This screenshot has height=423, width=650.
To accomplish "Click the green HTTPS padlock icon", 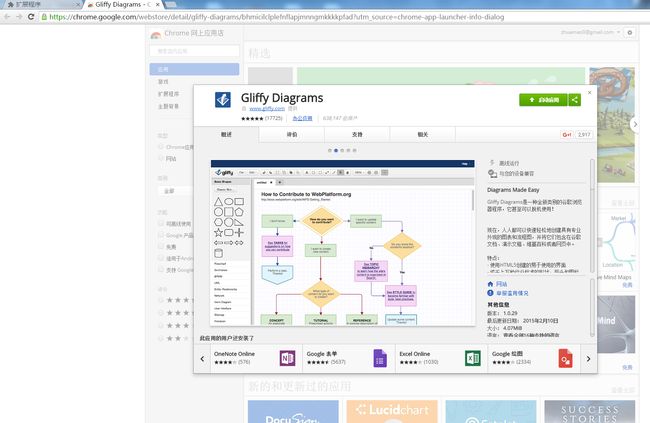I will [44, 17].
